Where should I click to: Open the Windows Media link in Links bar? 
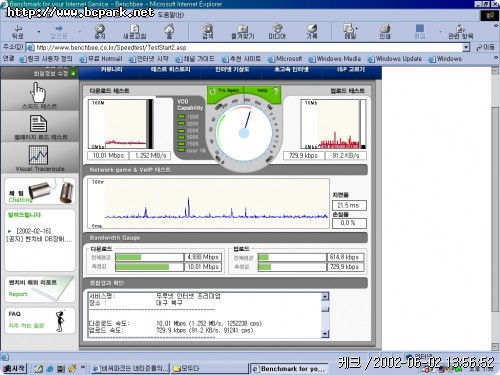335,59
